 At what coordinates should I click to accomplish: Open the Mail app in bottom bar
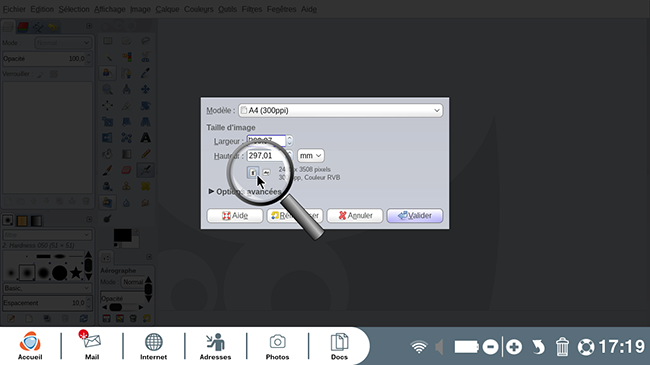coord(92,346)
